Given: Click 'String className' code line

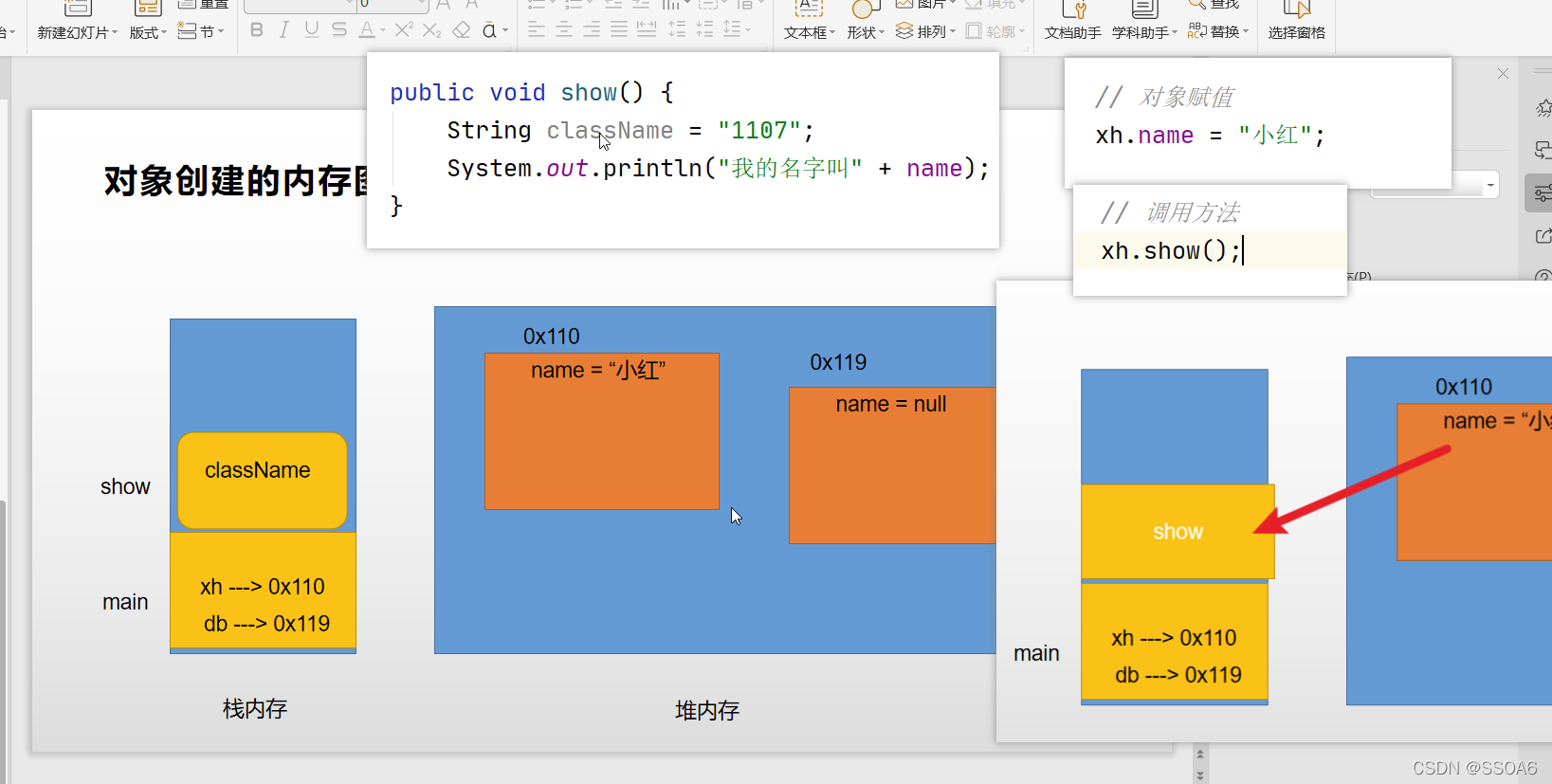Looking at the screenshot, I should coord(630,130).
